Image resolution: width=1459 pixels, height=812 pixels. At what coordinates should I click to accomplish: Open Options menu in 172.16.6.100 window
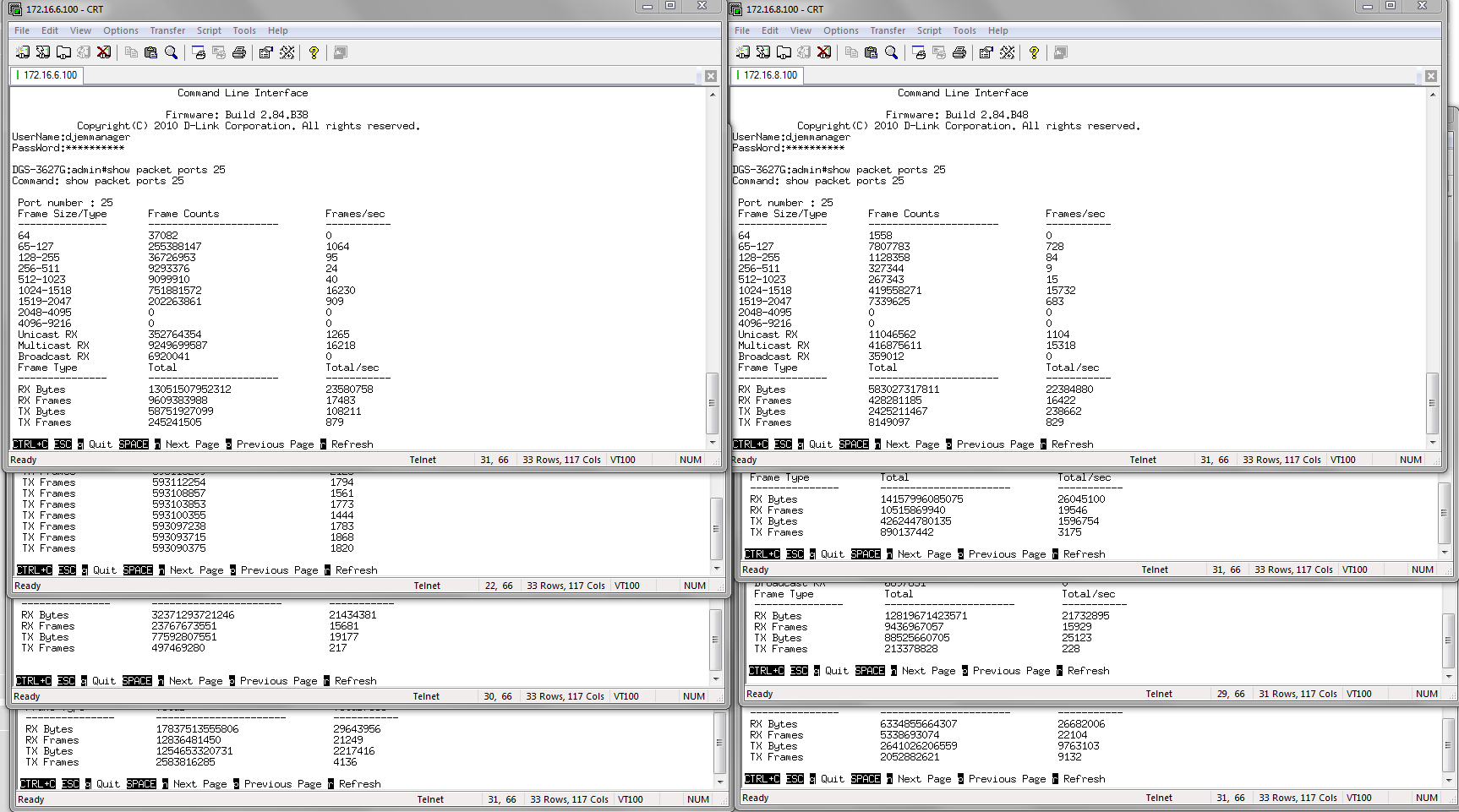[x=121, y=30]
